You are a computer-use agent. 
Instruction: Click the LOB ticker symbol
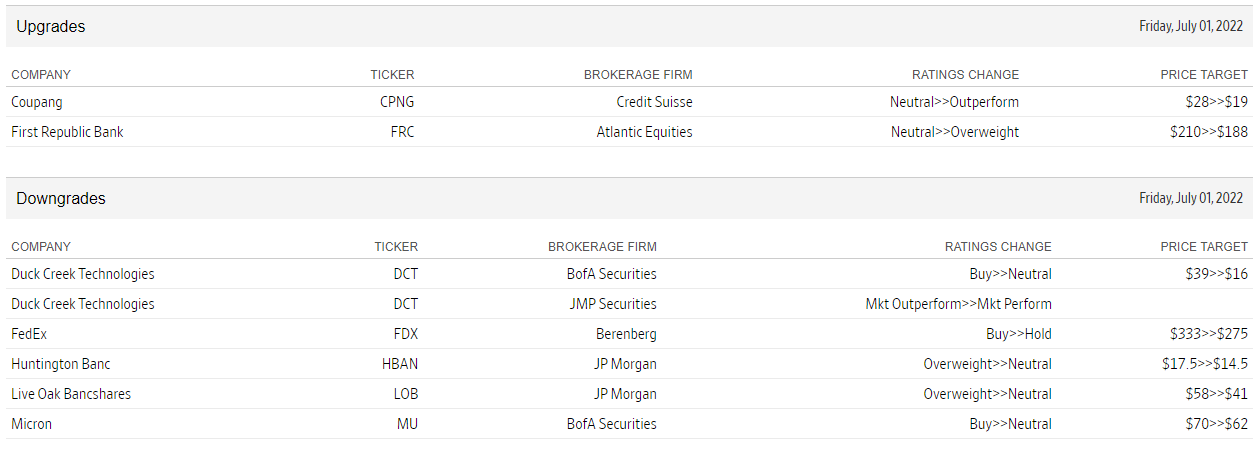tap(405, 394)
